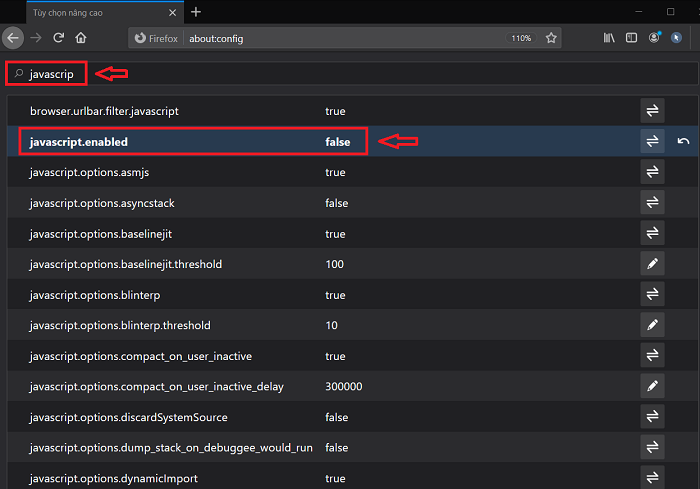The width and height of the screenshot is (700, 489).
Task: Select the browser.urlbar.filter.javascript name
Action: [x=104, y=111]
